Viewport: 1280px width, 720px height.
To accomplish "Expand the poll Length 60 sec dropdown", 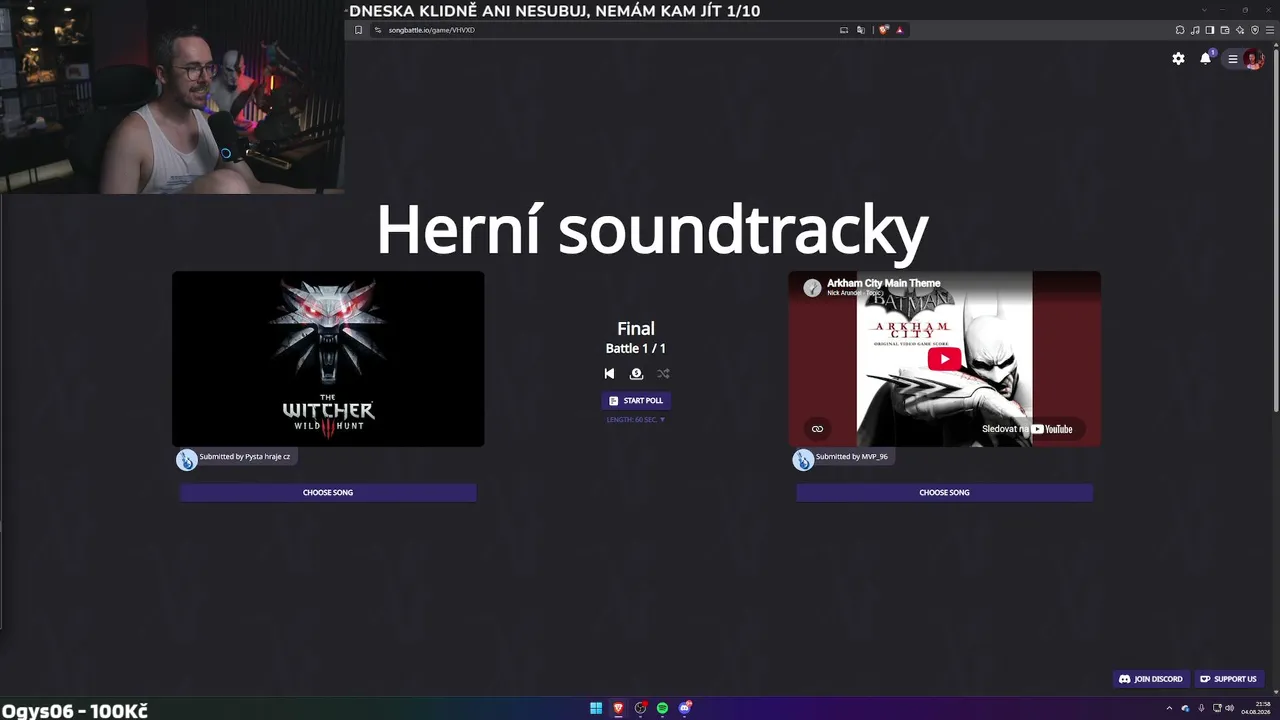I will 636,420.
